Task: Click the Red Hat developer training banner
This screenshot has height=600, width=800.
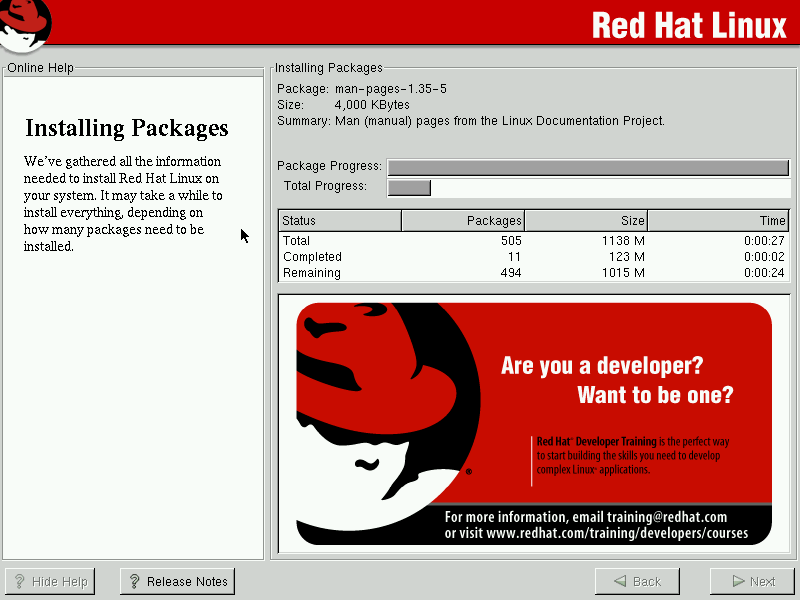Action: [534, 423]
